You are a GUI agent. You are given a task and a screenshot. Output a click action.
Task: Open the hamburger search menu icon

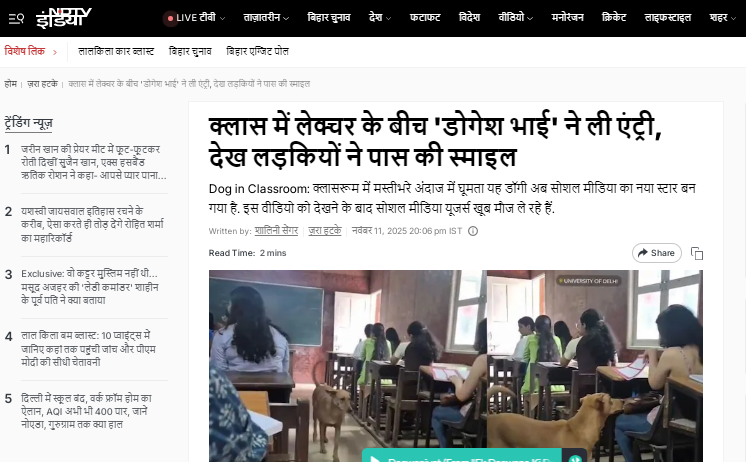click(15, 18)
